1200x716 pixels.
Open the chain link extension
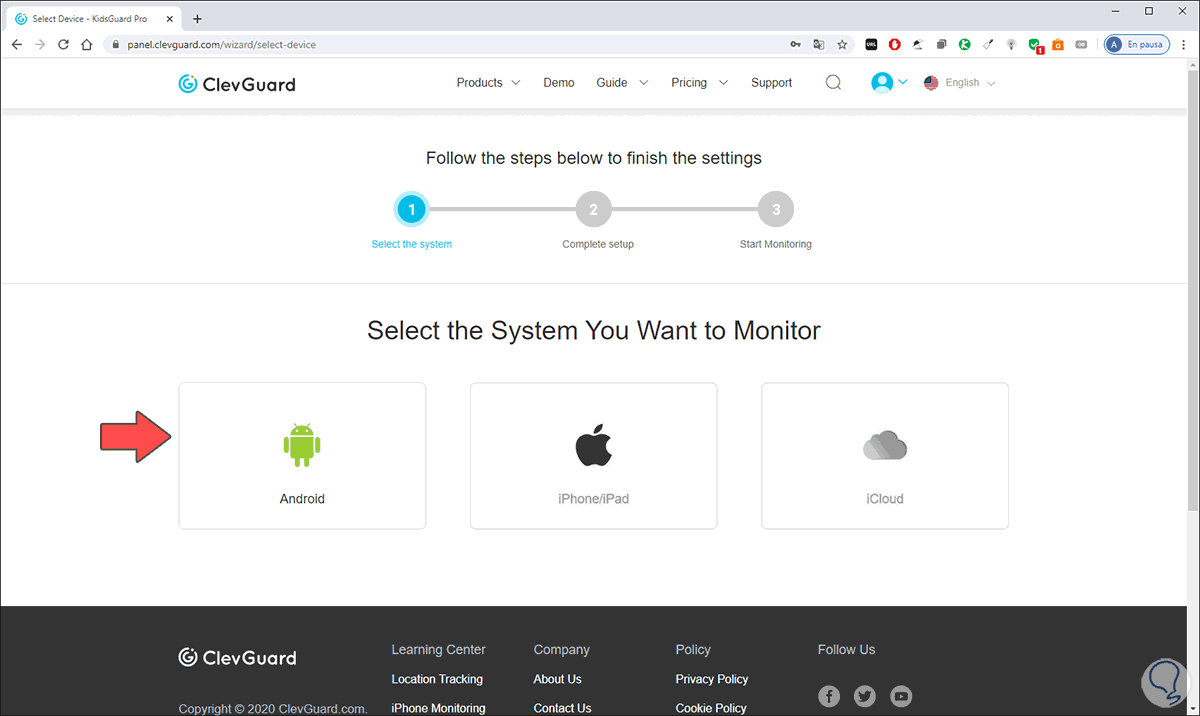coord(1081,45)
